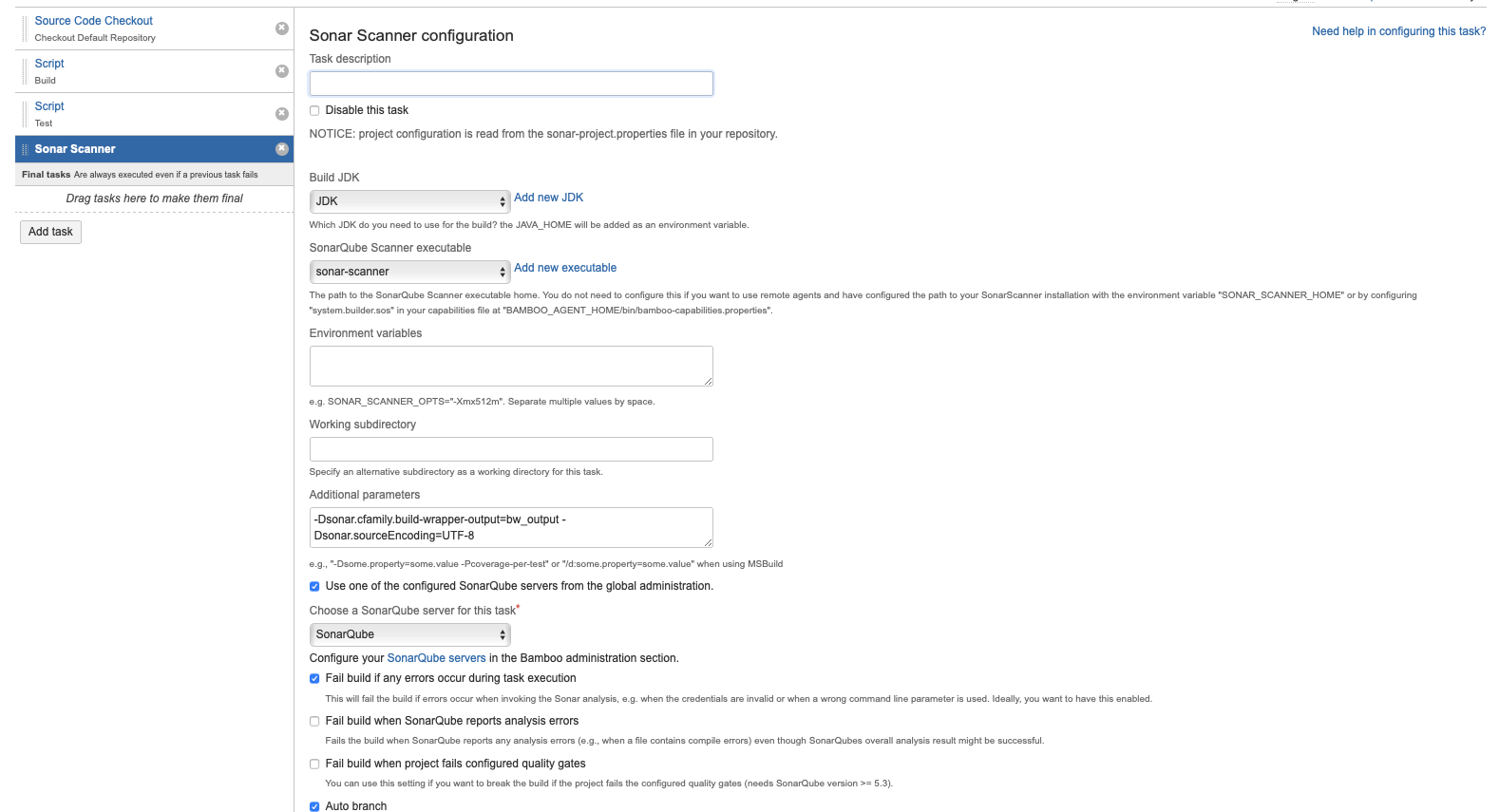This screenshot has height=812, width=1499.
Task: Remove the Sonar Scanner task
Action: click(281, 149)
